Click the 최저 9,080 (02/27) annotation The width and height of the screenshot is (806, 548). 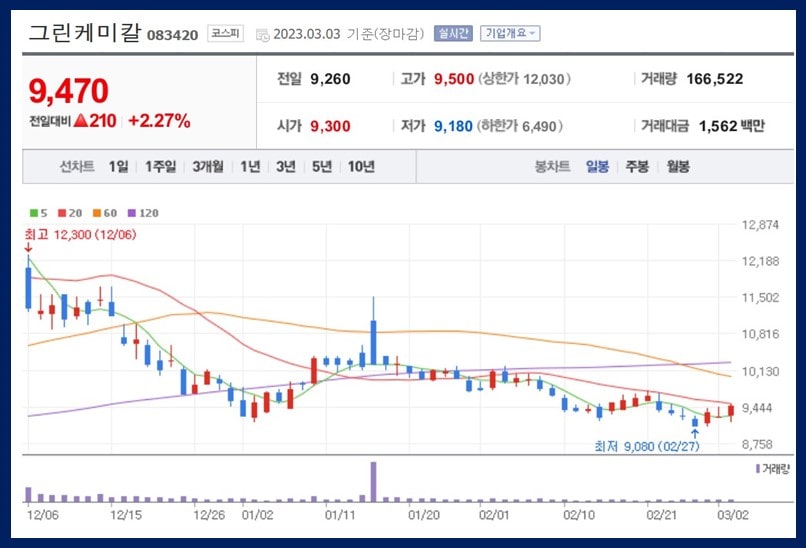(647, 446)
